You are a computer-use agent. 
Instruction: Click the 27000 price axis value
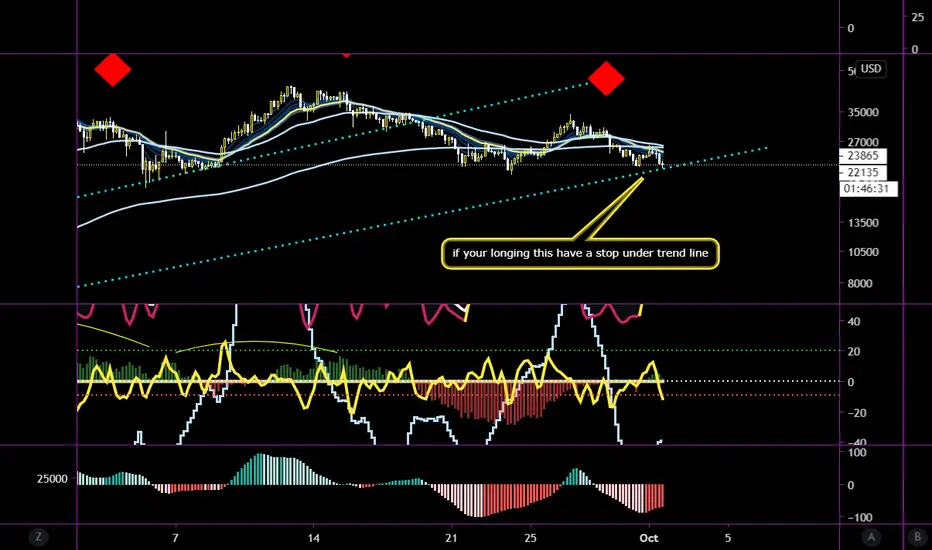point(863,142)
